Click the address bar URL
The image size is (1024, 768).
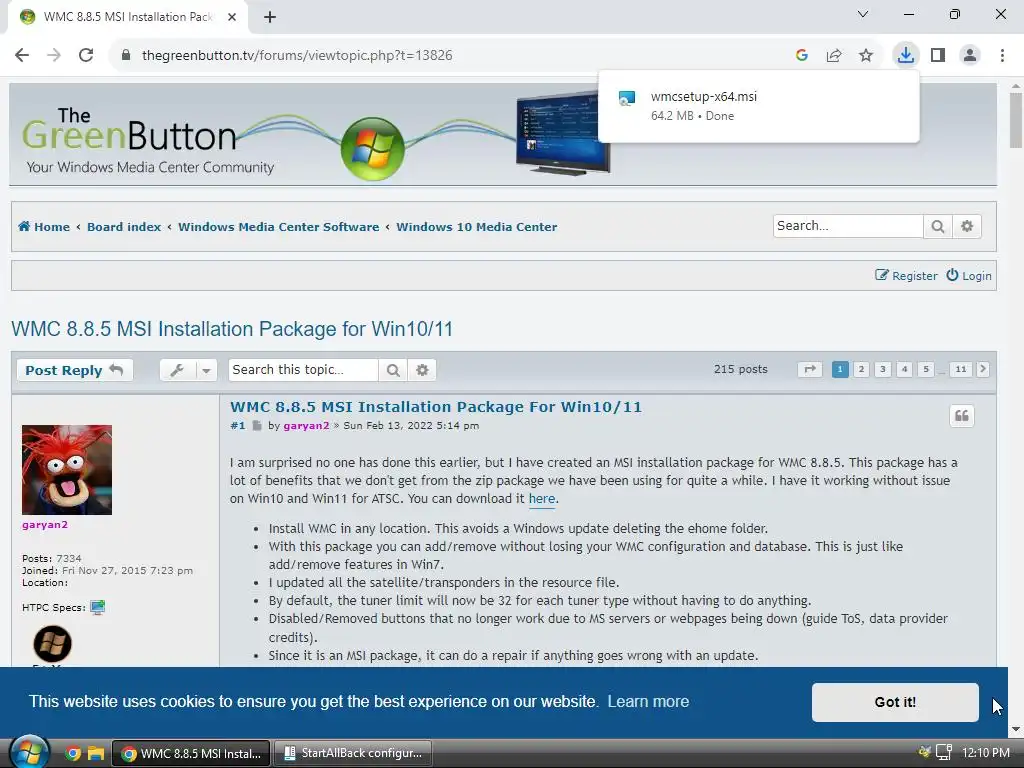pyautogui.click(x=297, y=56)
